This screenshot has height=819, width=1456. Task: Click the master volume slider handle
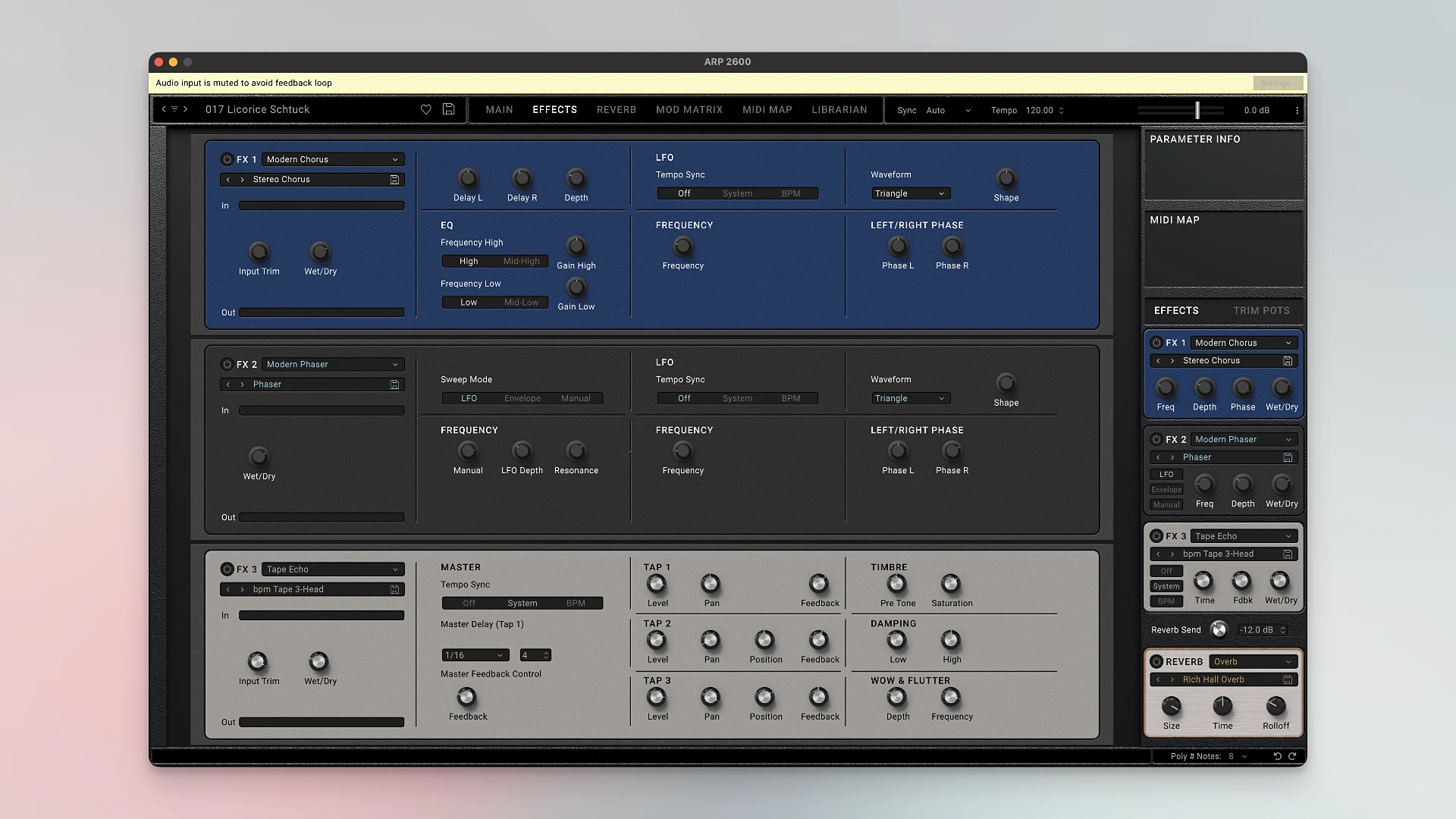pyautogui.click(x=1197, y=110)
